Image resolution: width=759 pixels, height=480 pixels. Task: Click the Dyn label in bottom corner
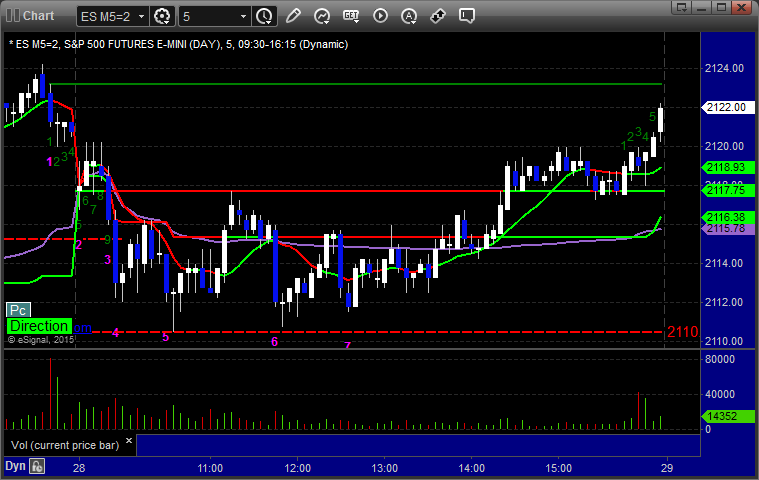(15, 466)
